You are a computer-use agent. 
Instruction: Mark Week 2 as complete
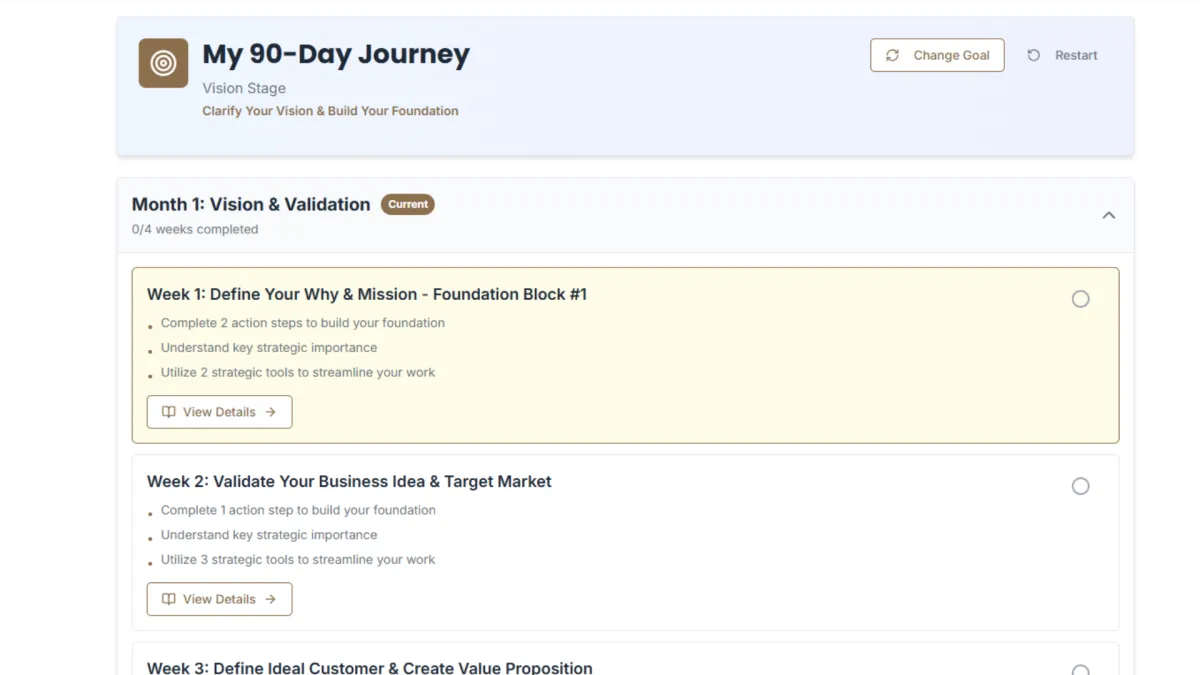tap(1080, 486)
